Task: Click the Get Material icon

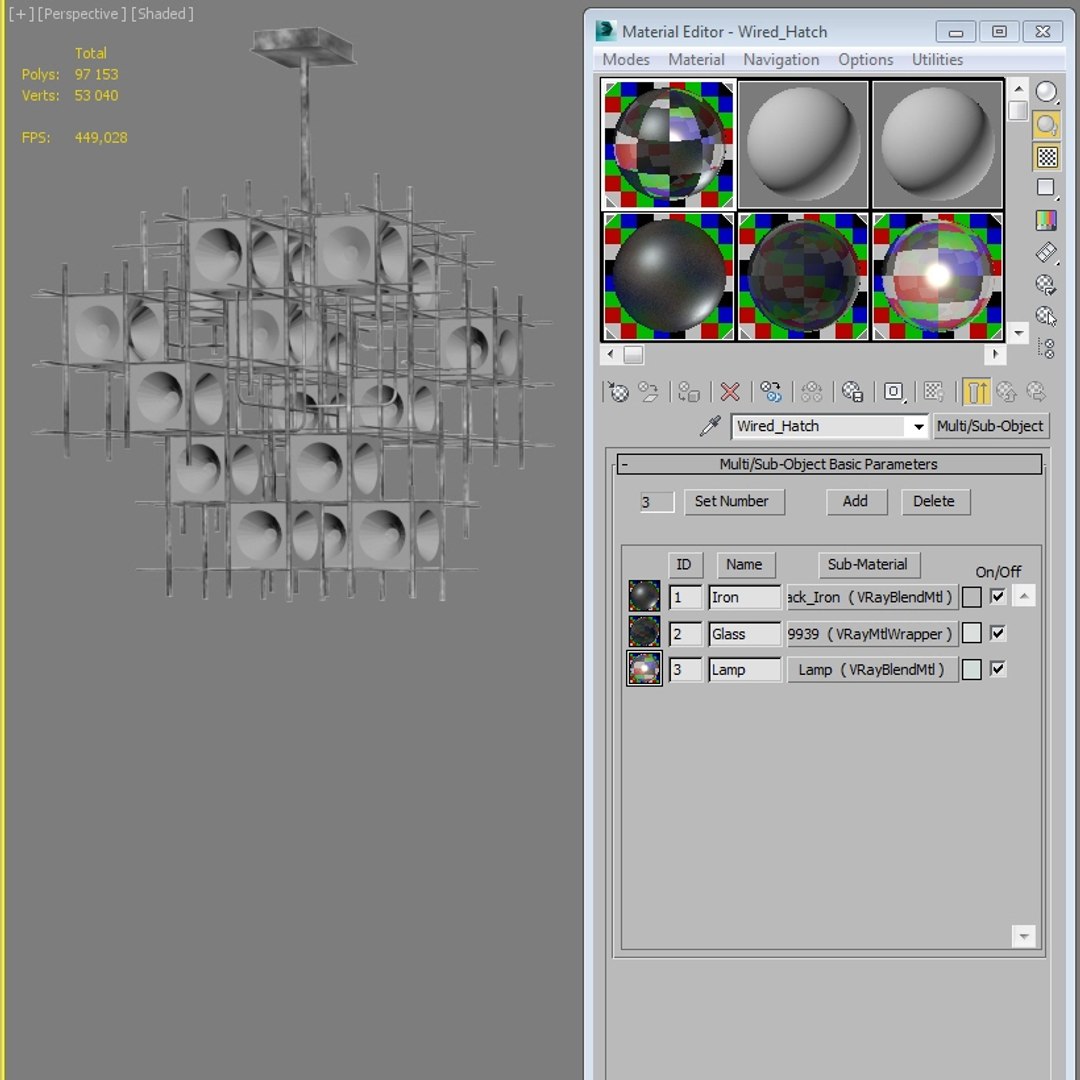Action: [x=619, y=392]
